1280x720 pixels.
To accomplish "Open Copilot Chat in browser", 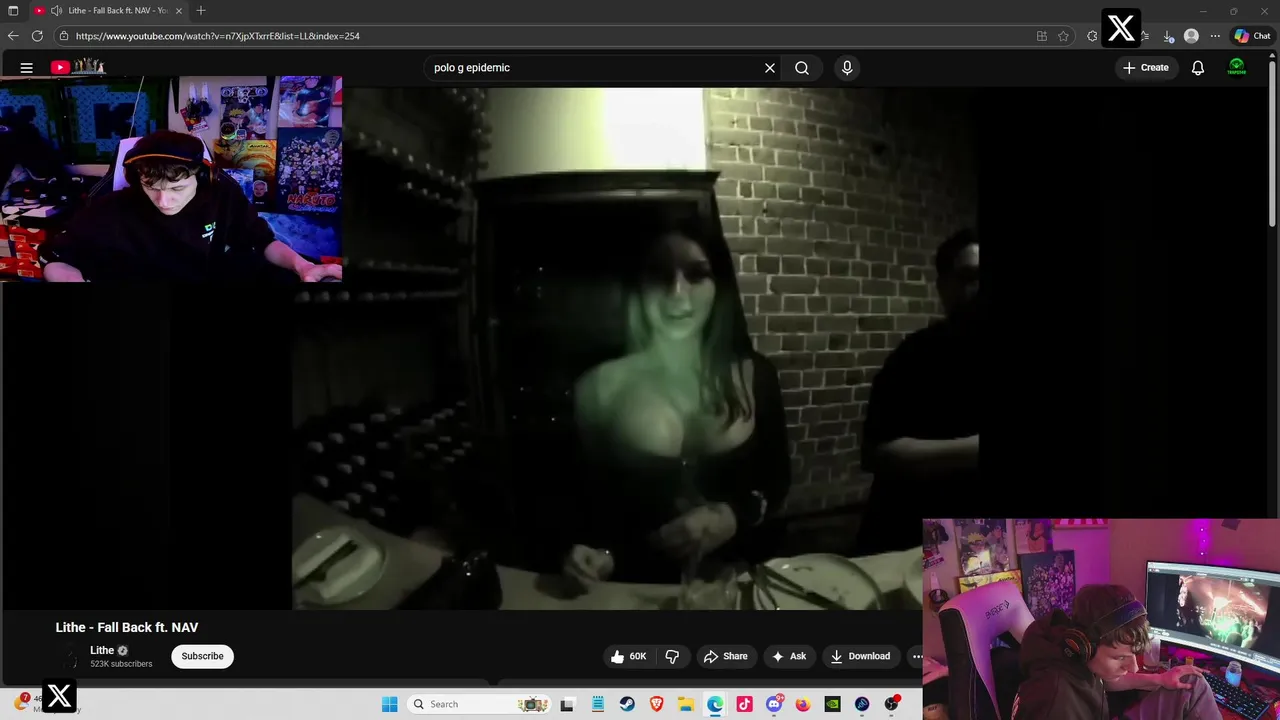I will tap(1252, 36).
